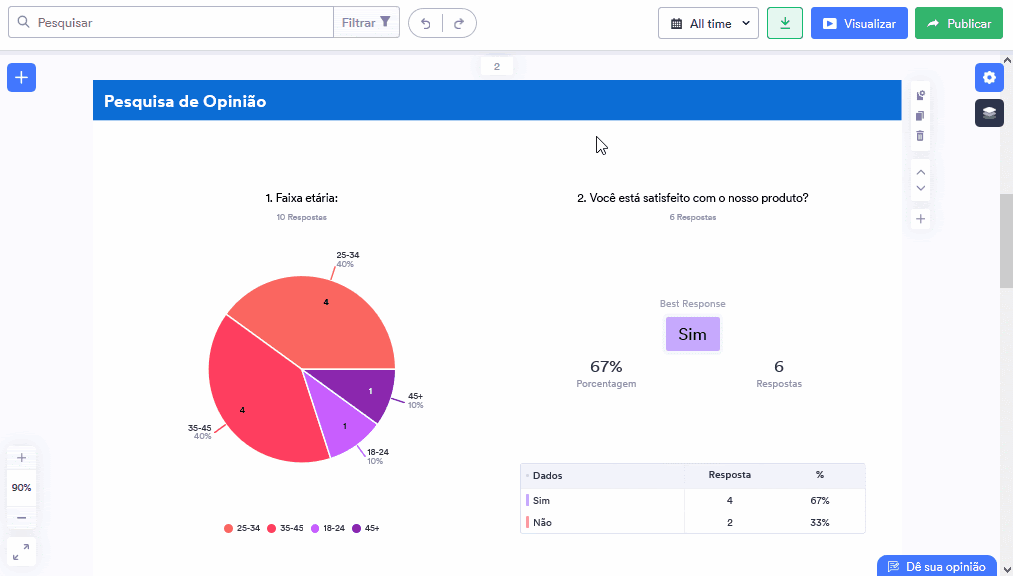Delete the page with the trash icon
This screenshot has width=1013, height=576.
pyautogui.click(x=921, y=136)
